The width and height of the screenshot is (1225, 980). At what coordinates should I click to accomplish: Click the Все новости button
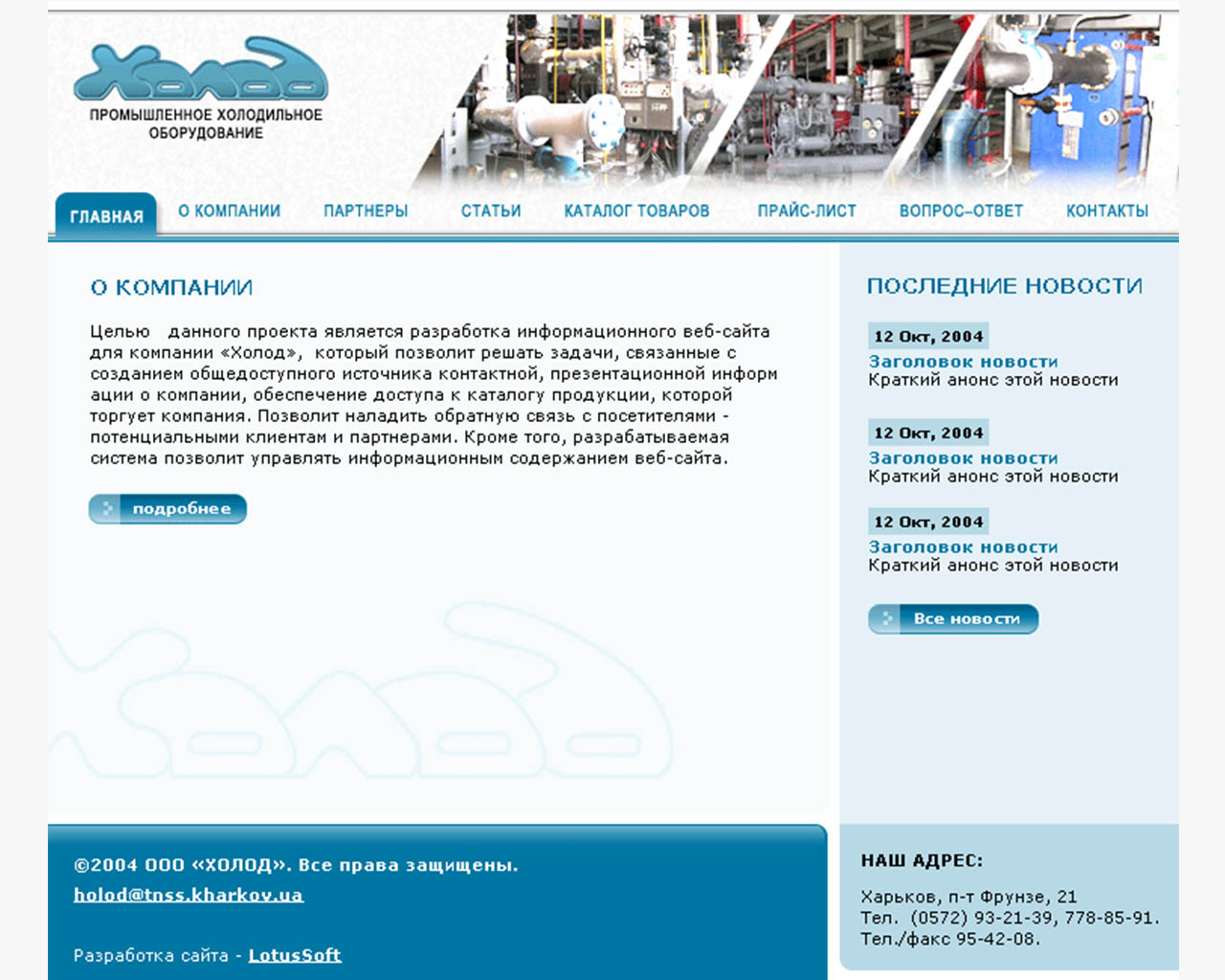point(953,619)
